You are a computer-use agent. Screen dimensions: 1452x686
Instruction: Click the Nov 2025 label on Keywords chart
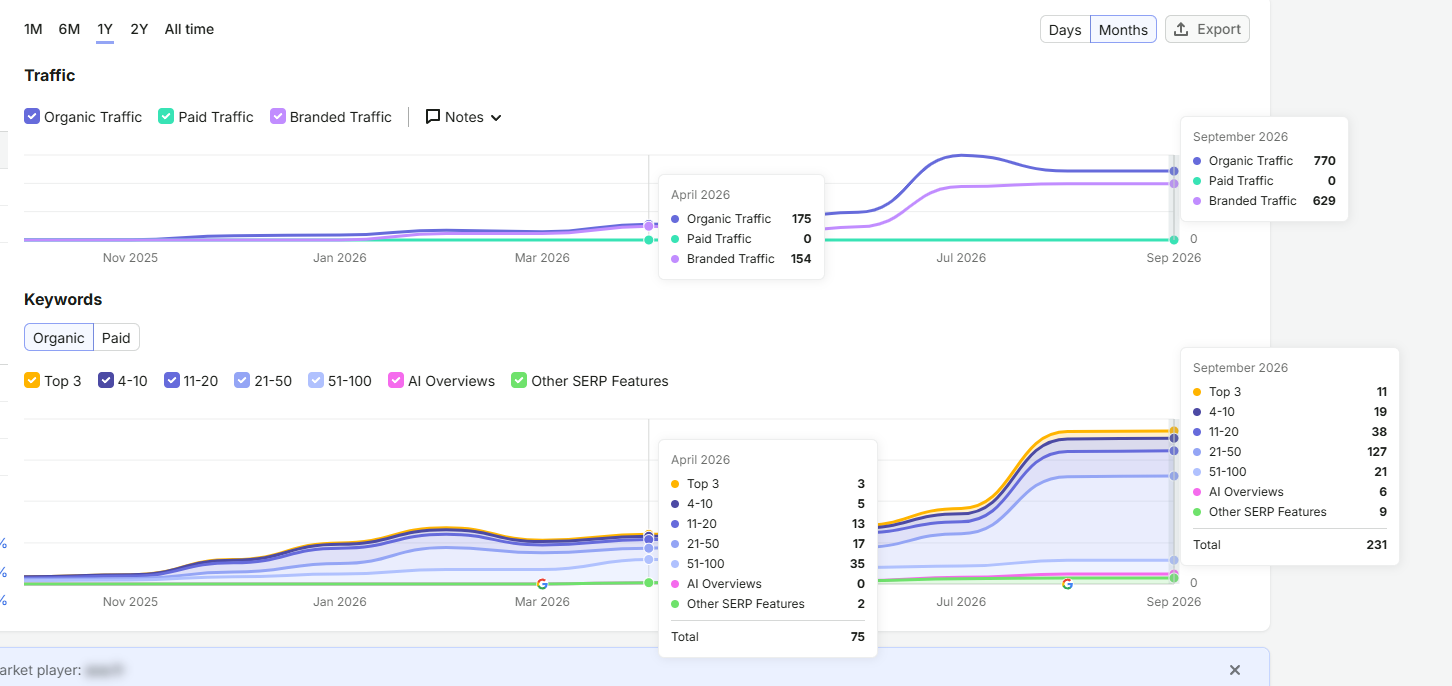[130, 602]
